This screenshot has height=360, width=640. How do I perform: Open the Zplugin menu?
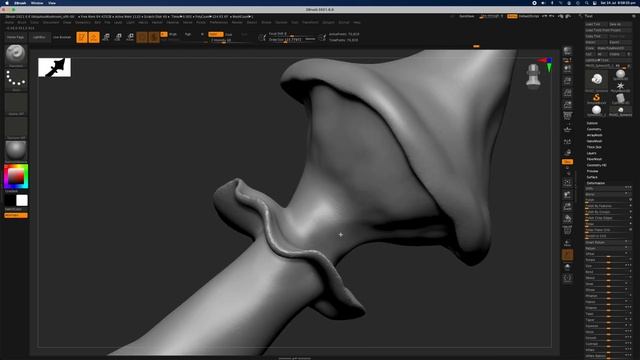click(x=329, y=22)
